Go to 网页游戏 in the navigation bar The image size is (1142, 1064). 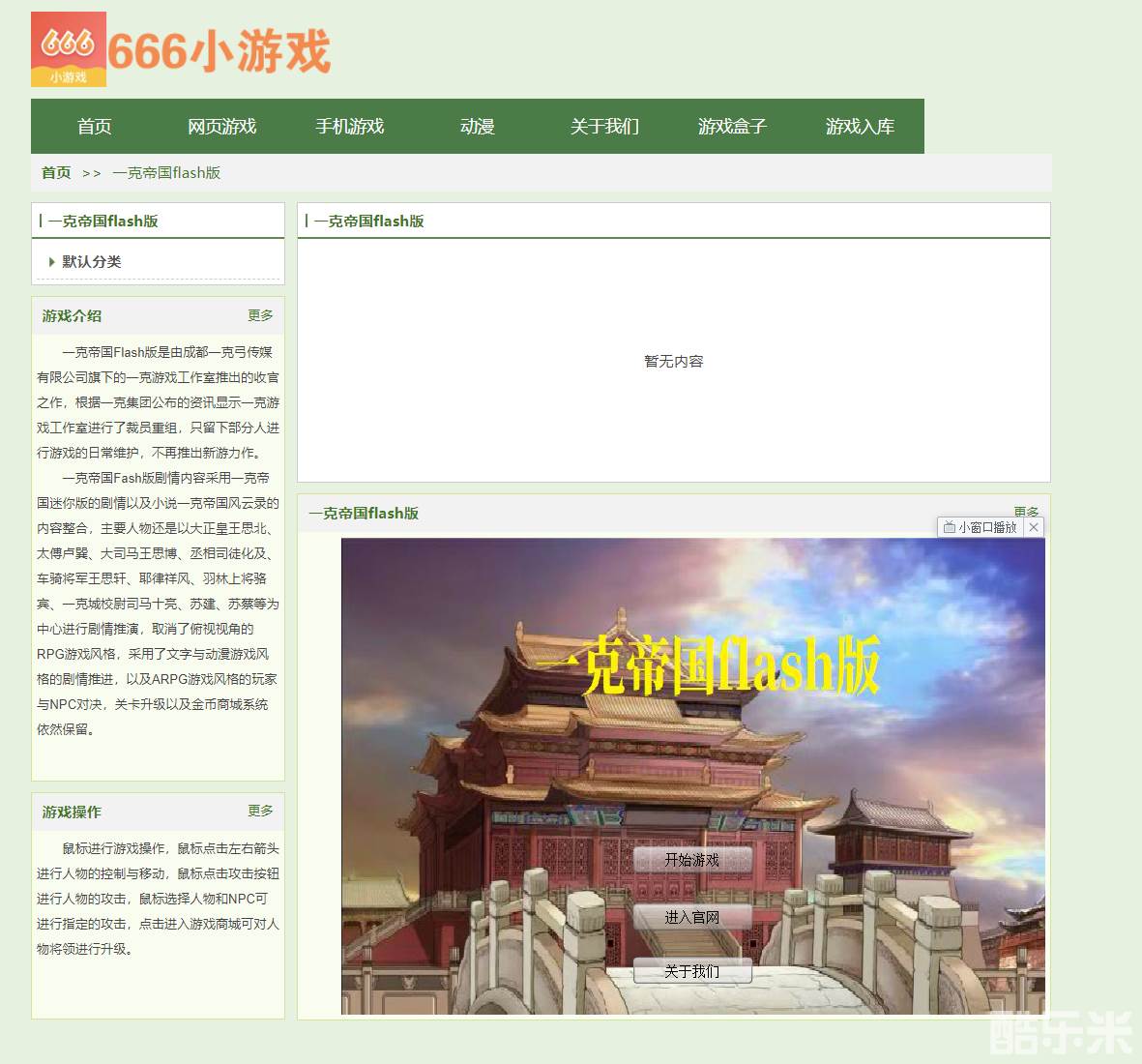click(221, 127)
